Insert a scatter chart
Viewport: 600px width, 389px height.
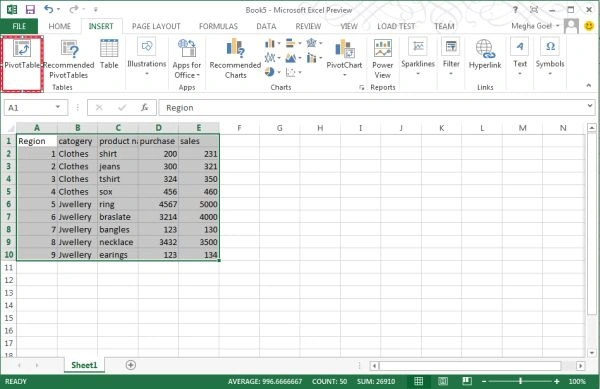293,72
